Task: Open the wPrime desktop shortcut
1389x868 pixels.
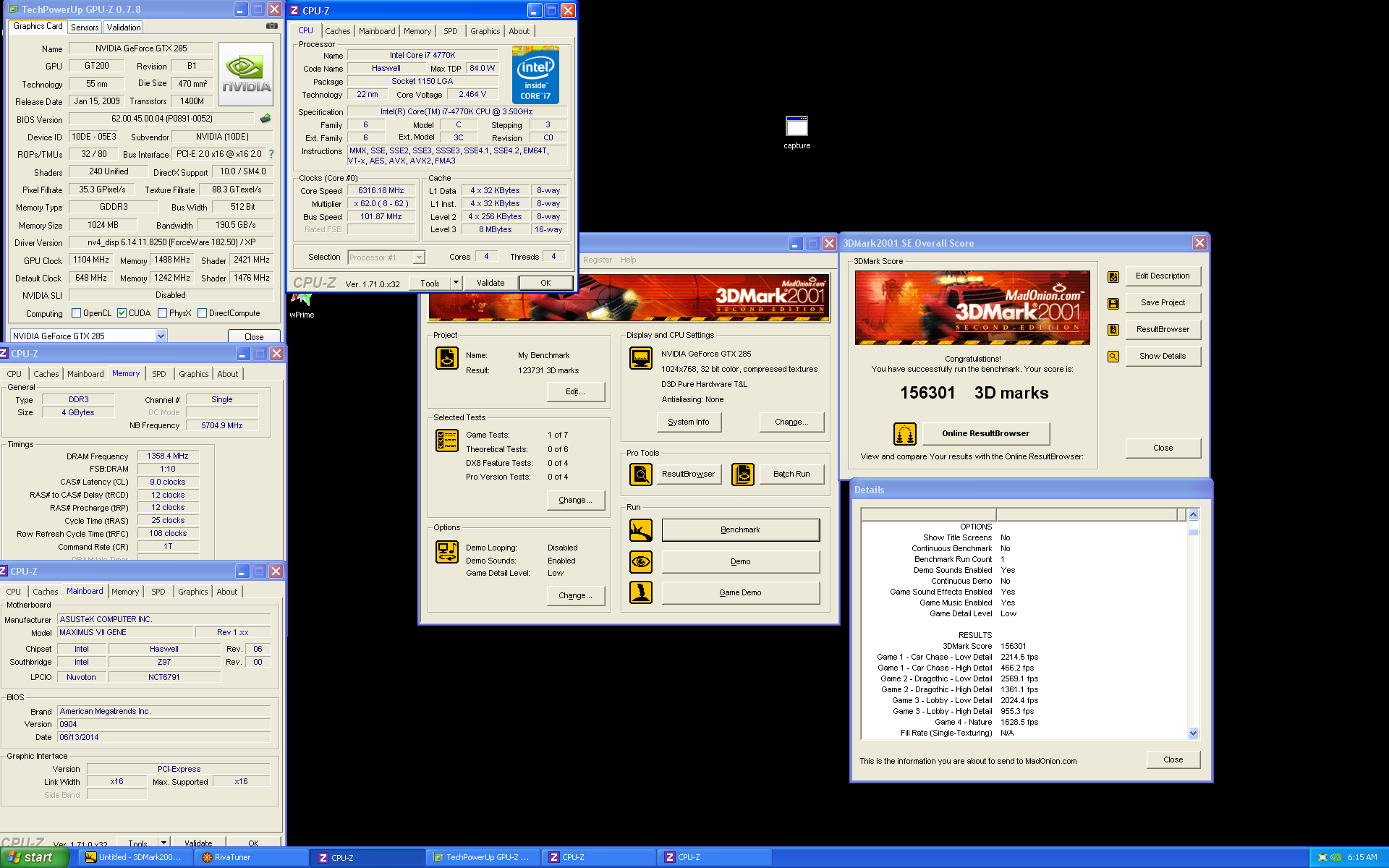Action: tap(301, 307)
